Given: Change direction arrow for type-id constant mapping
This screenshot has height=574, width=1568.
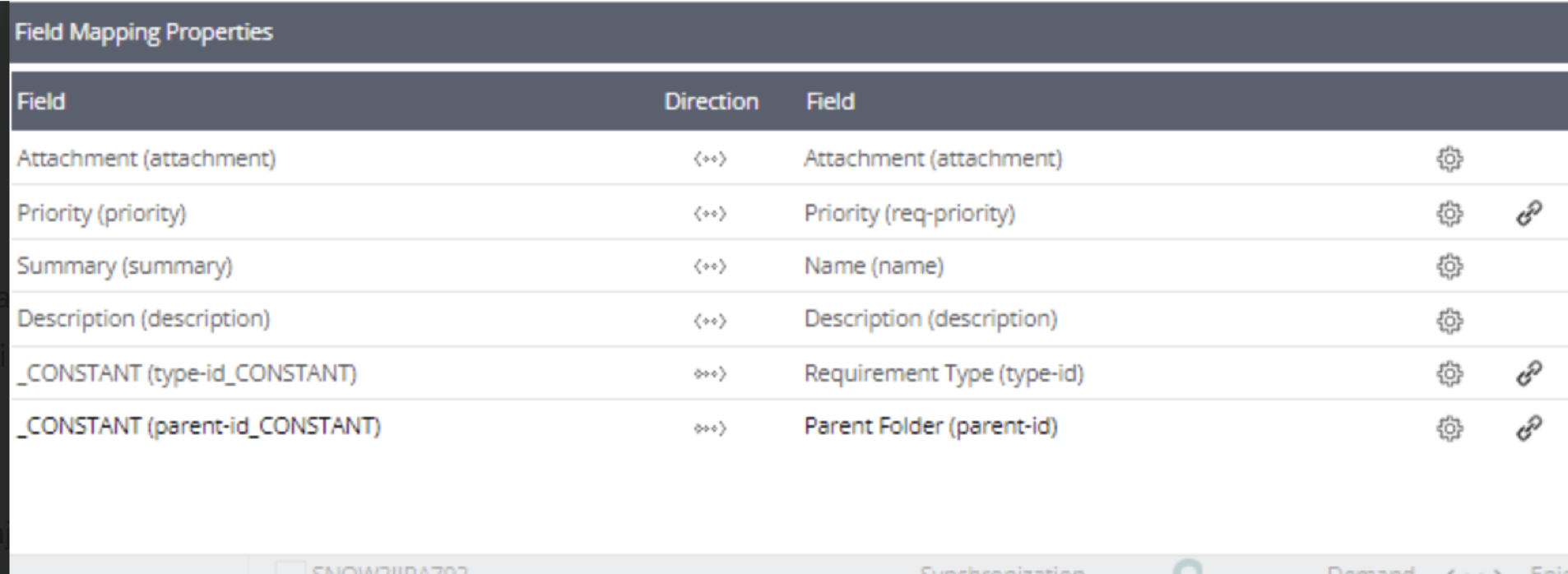Looking at the screenshot, I should click(x=710, y=374).
